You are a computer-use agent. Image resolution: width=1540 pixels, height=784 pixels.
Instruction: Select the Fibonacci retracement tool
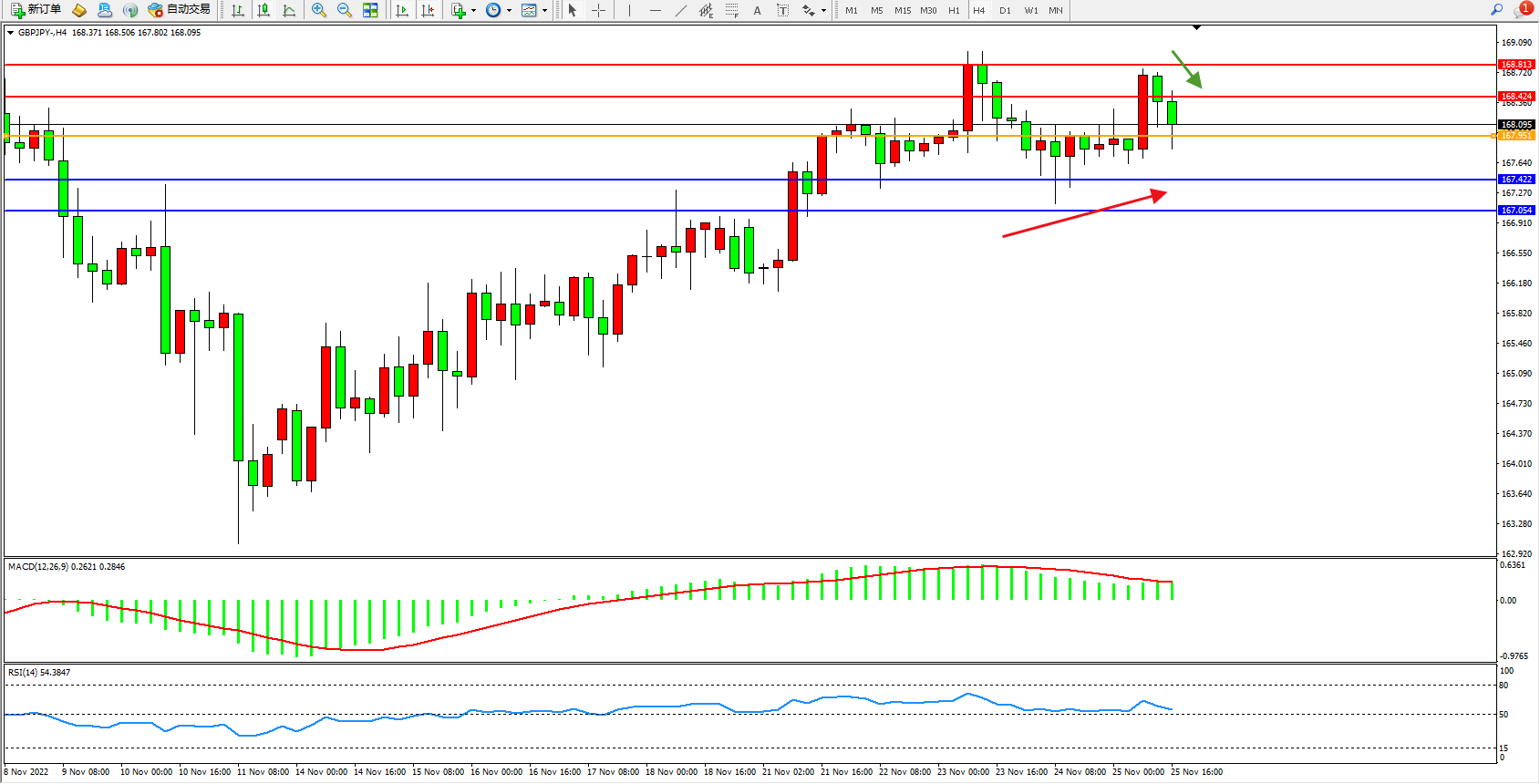click(732, 10)
